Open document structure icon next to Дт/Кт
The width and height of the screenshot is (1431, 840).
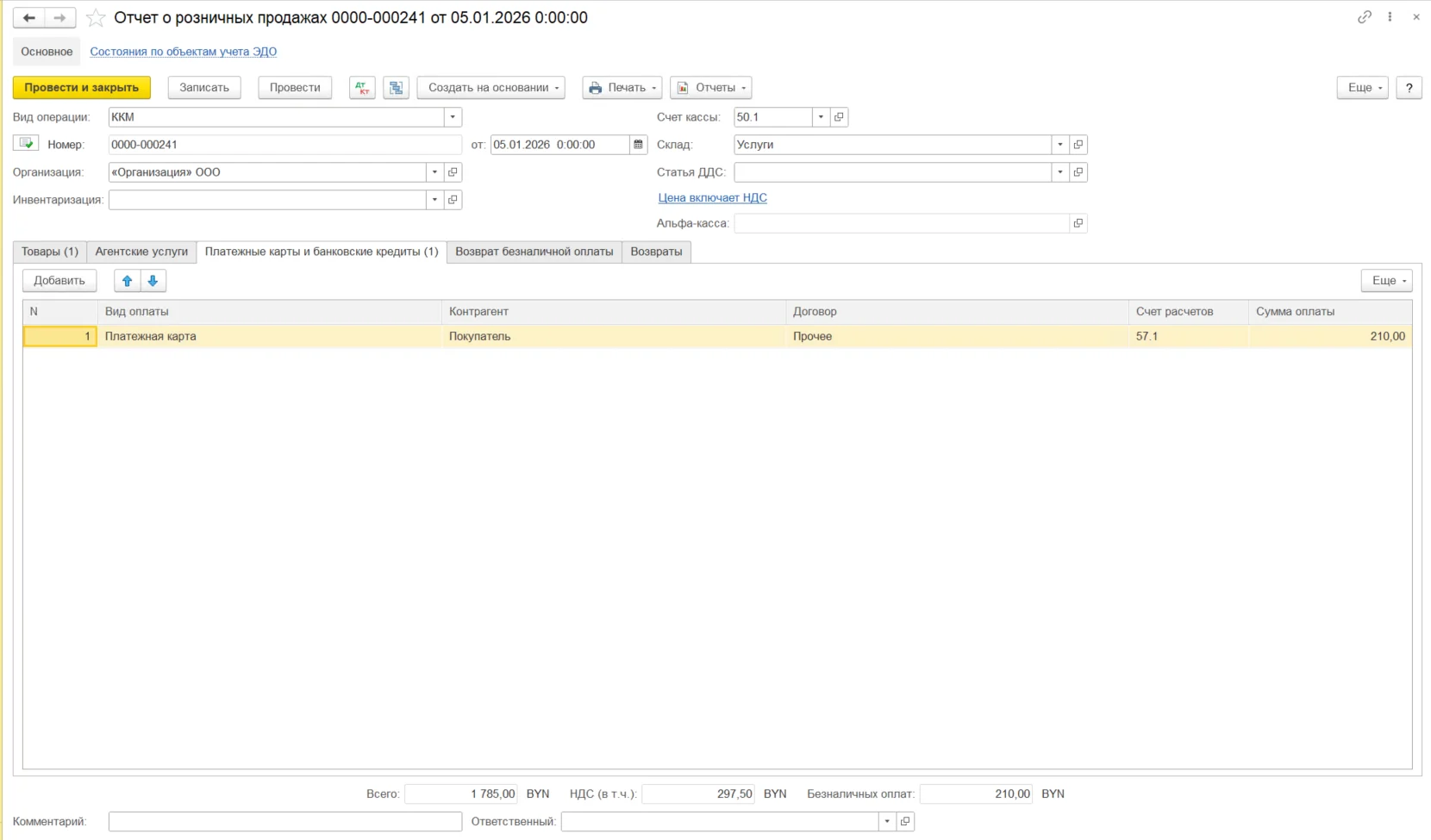pyautogui.click(x=396, y=88)
